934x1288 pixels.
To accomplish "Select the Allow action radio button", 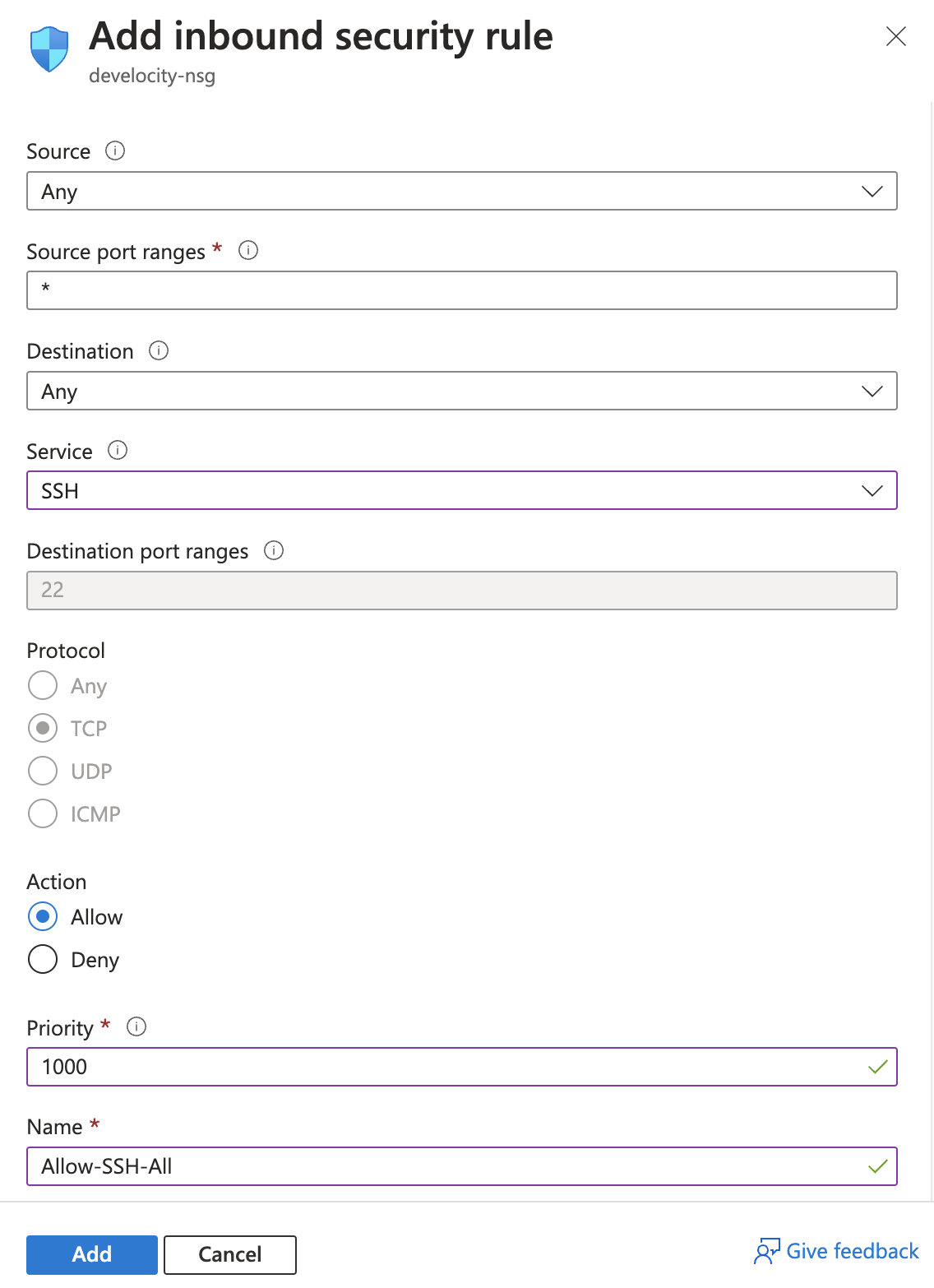I will [x=43, y=916].
